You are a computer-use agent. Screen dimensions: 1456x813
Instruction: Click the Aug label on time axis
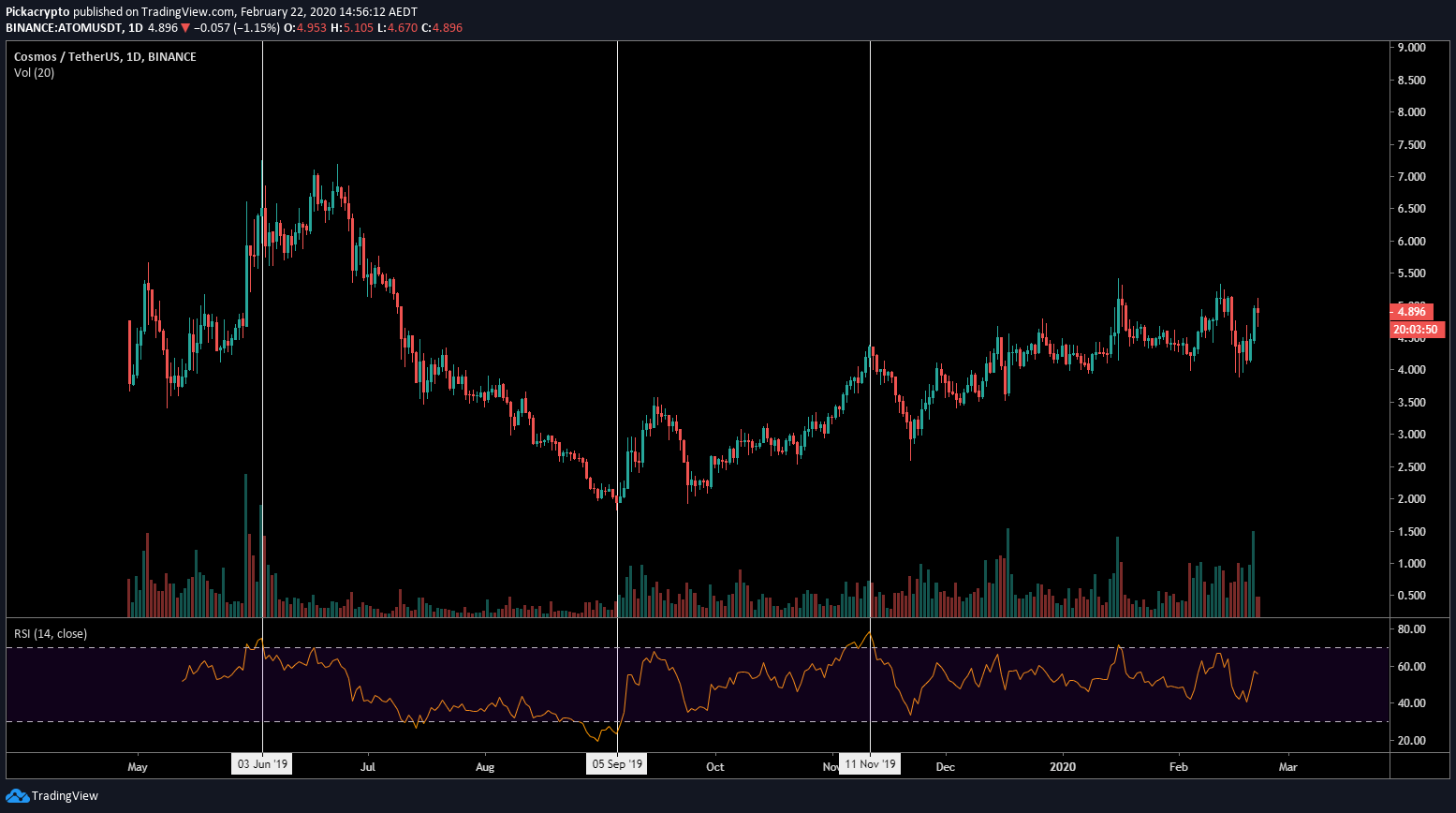(x=485, y=767)
